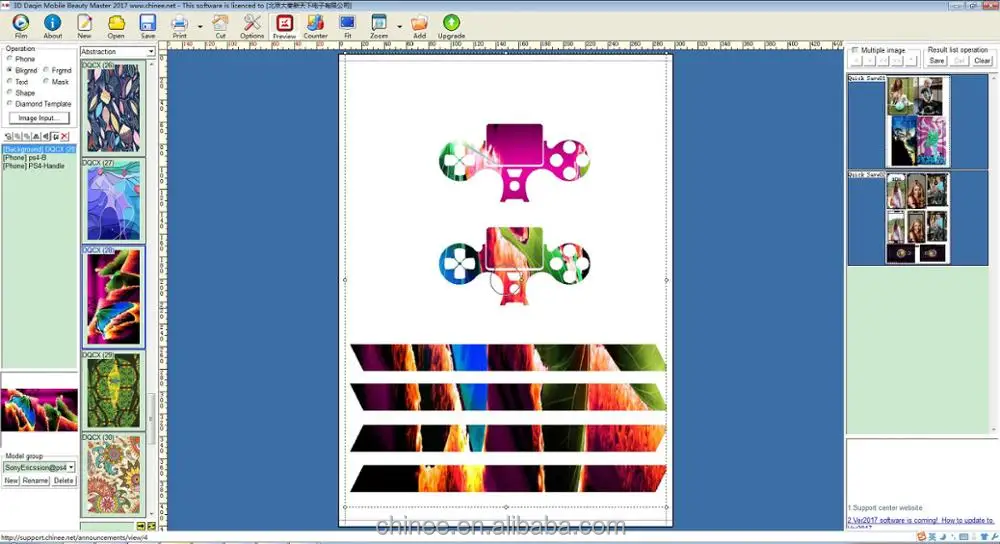Click the Cut toolbar icon
The height and width of the screenshot is (544, 1000).
point(220,26)
